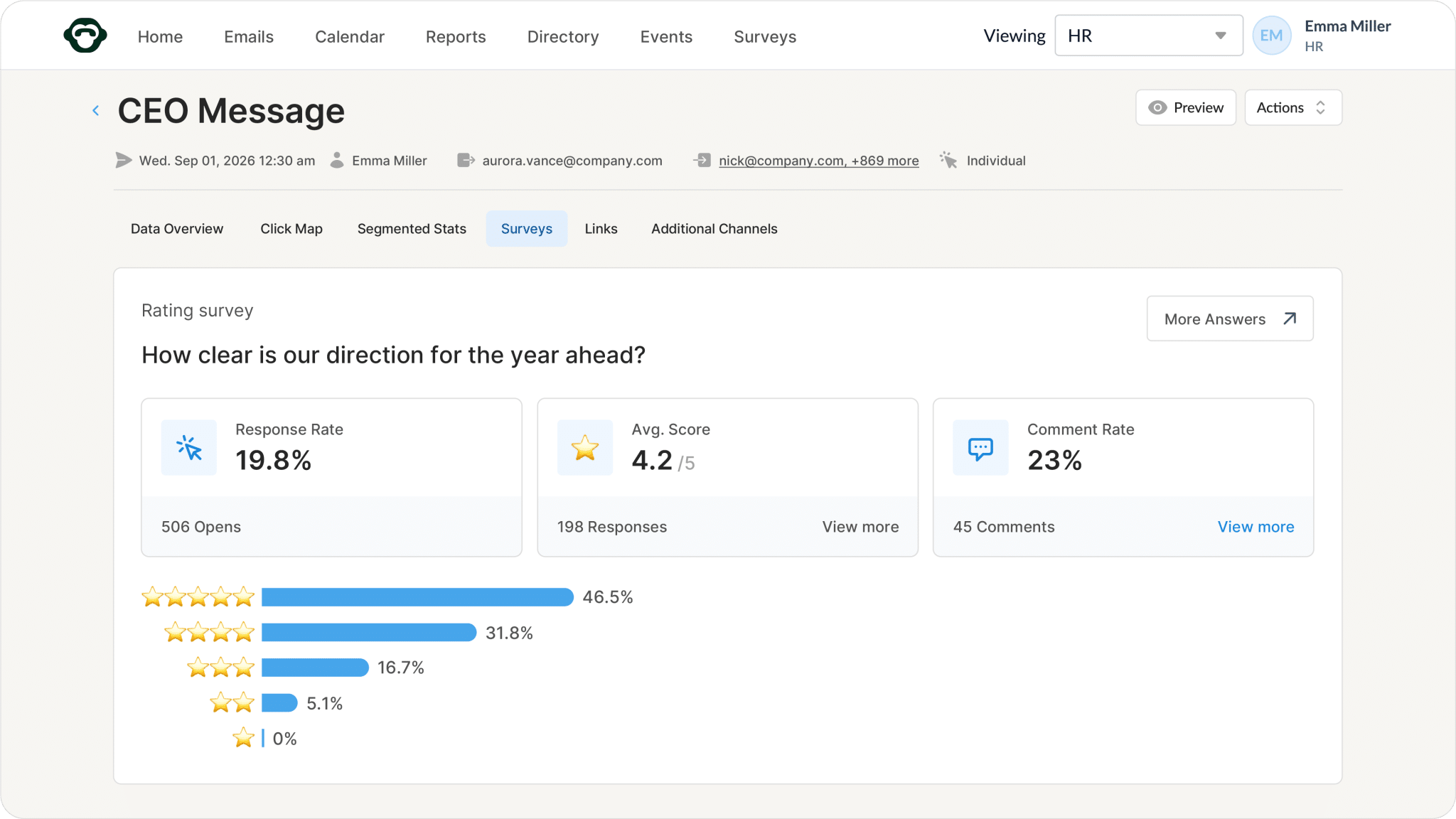Image resolution: width=1456 pixels, height=819 pixels.
Task: Switch to the Links tab
Action: pos(601,229)
